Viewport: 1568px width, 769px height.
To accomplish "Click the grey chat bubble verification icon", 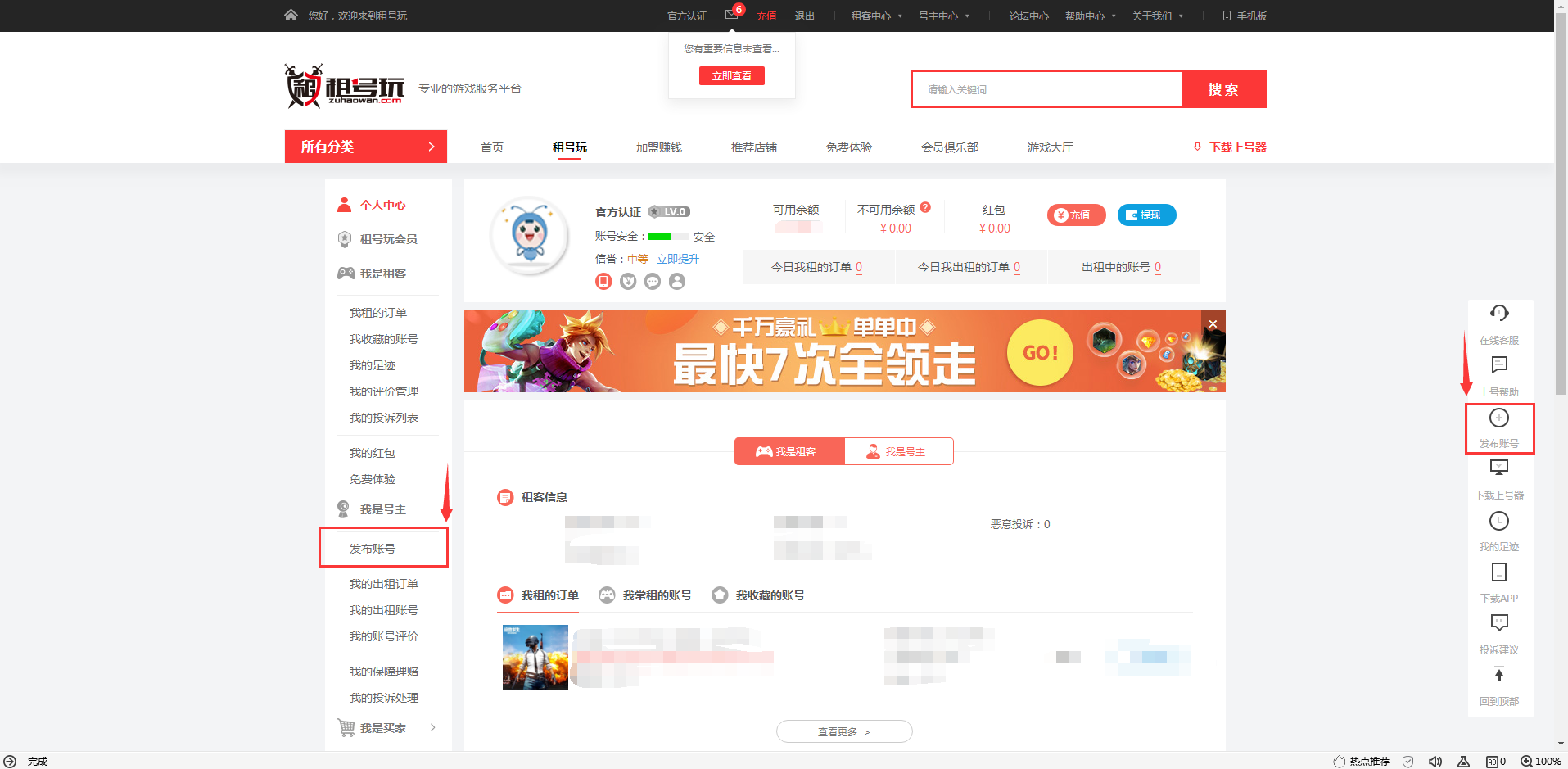I will tap(653, 281).
